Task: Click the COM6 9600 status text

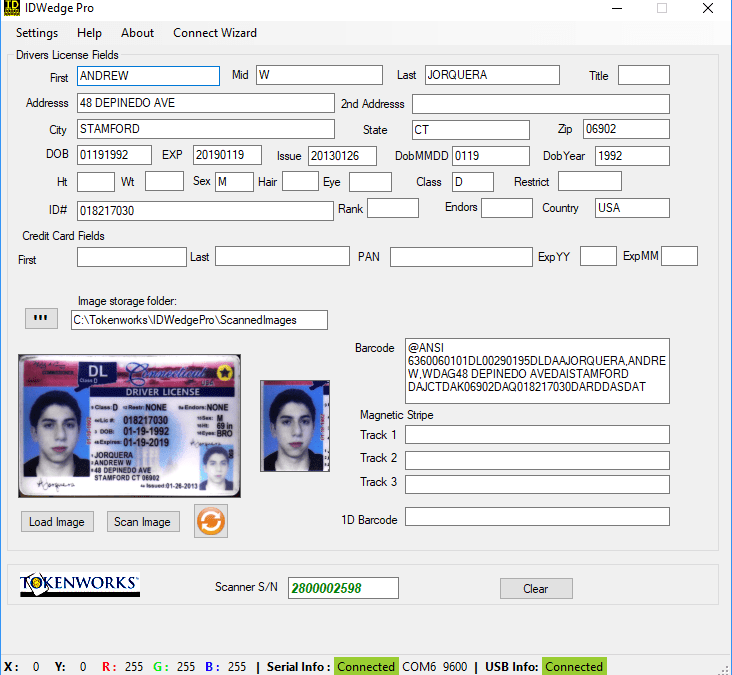Action: (435, 666)
